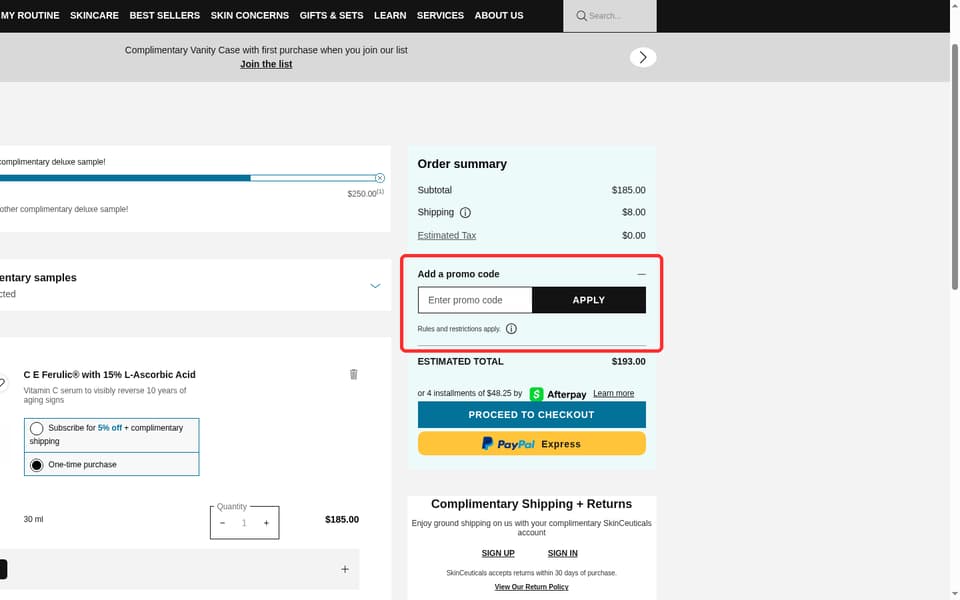
Task: Click the $250.00 threshold label
Action: click(x=366, y=193)
